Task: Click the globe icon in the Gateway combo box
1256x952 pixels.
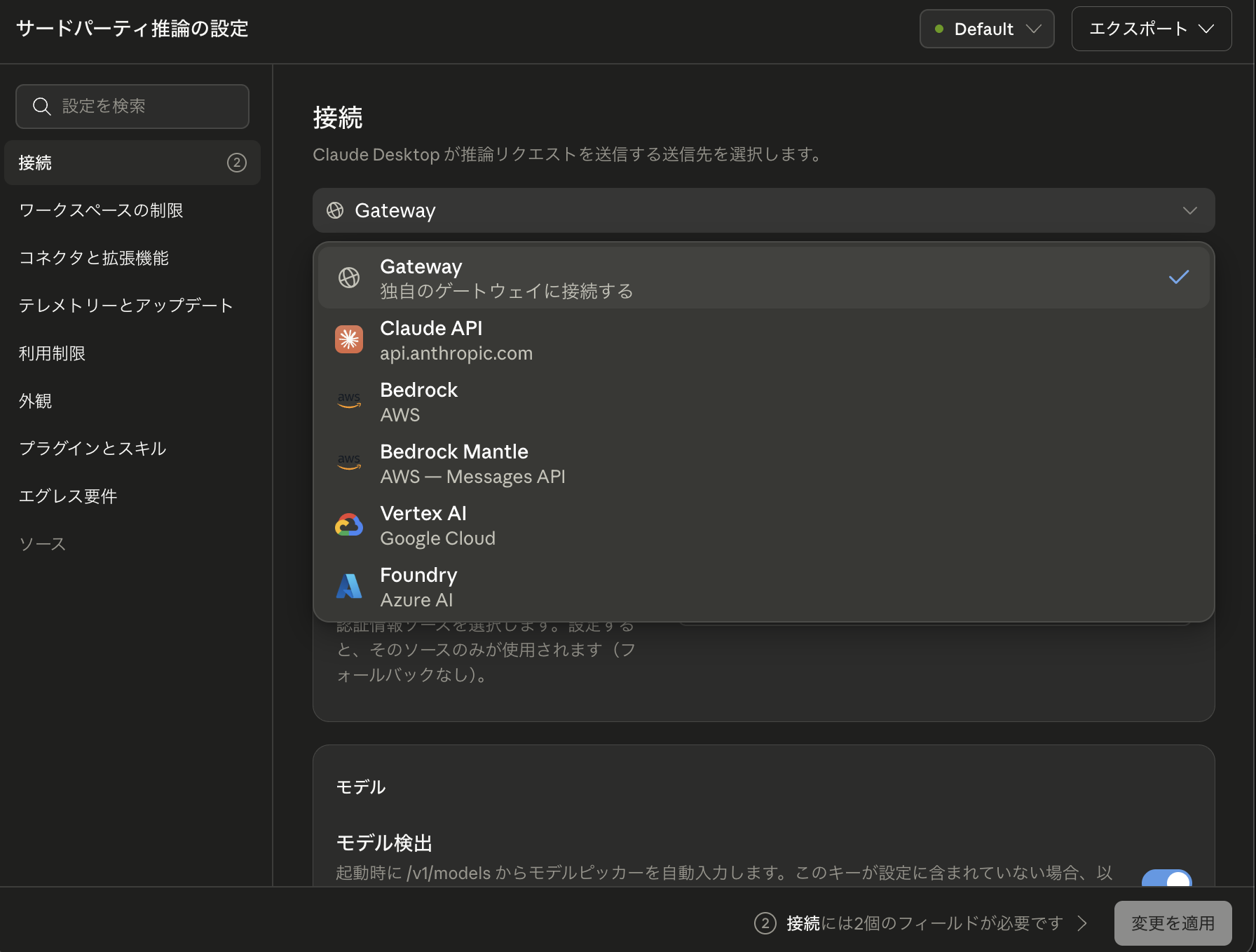Action: click(x=335, y=210)
